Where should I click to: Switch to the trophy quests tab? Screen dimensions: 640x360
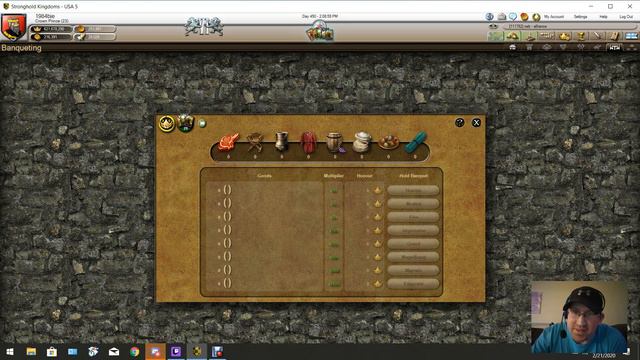point(581,36)
